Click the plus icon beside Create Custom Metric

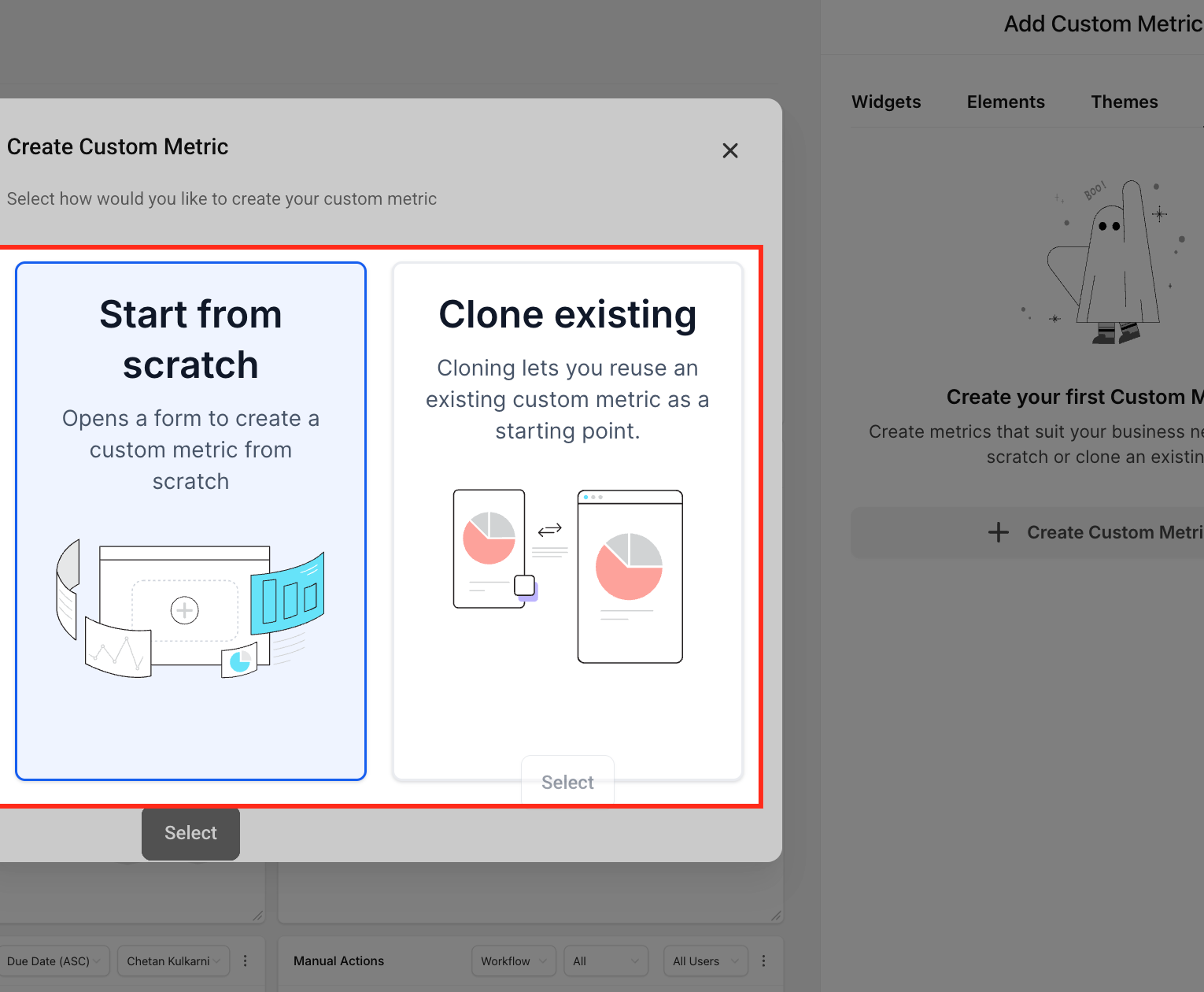point(999,532)
